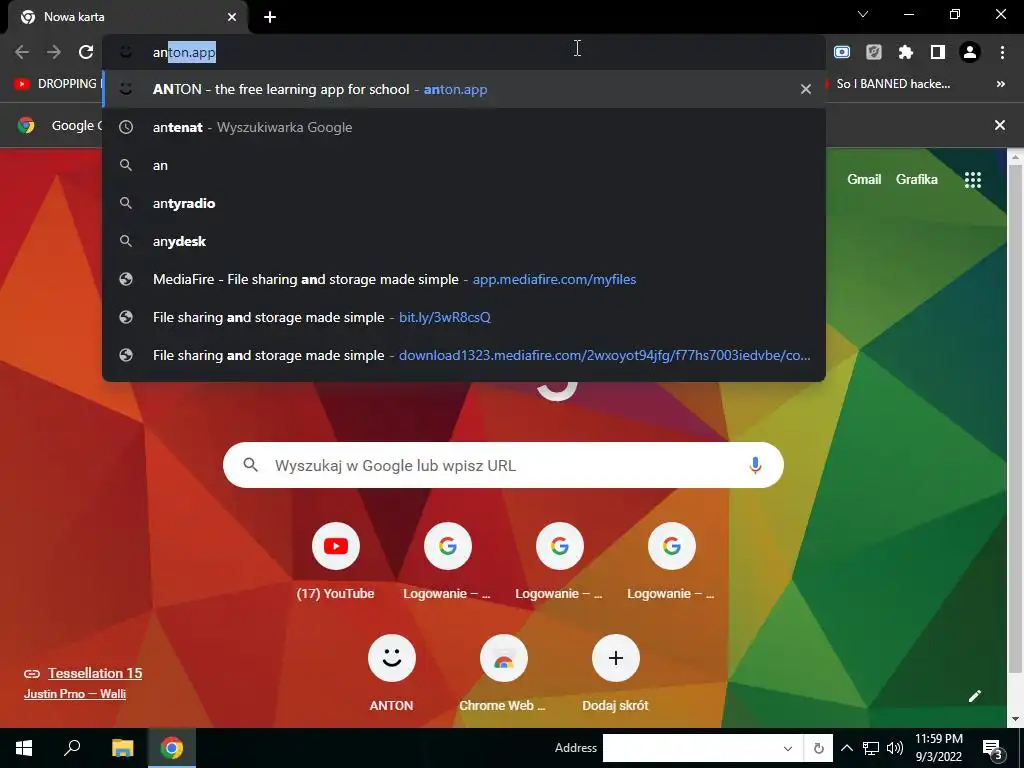The width and height of the screenshot is (1024, 768).
Task: Reload the page with the refresh icon
Action: 86,52
